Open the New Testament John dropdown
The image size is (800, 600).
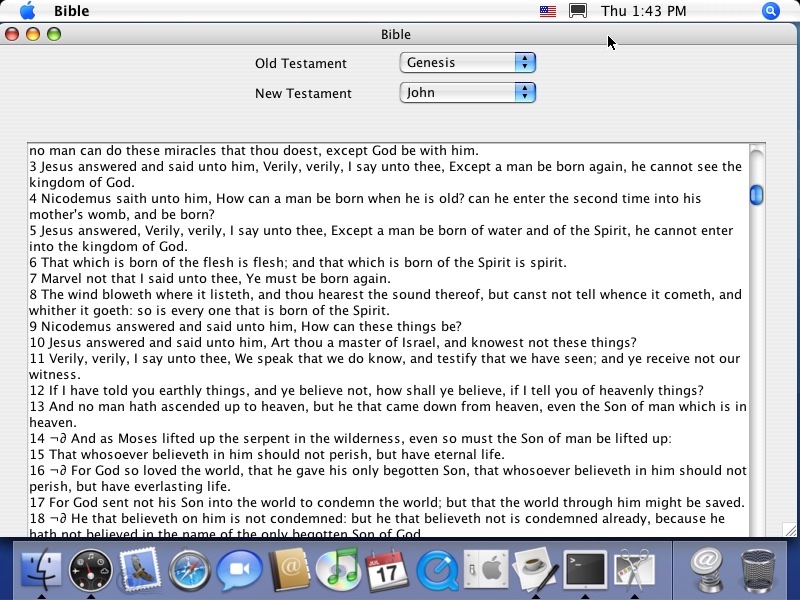coord(467,92)
